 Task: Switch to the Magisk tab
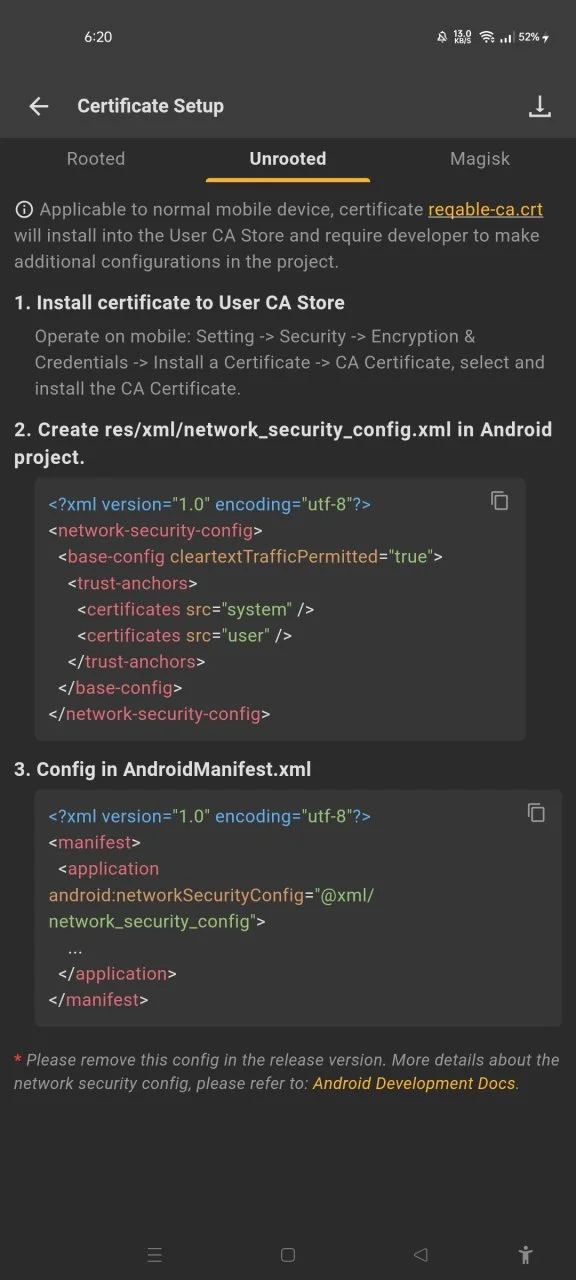pos(480,159)
